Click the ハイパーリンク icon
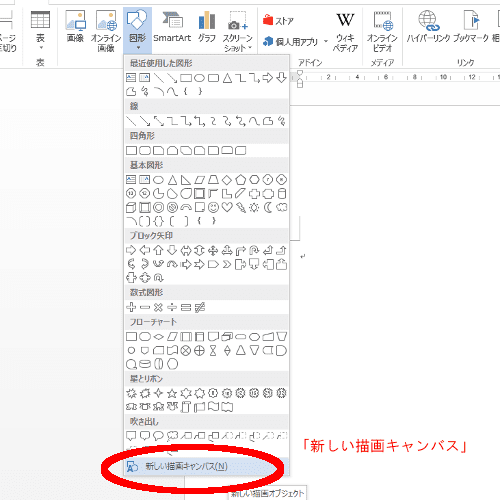 click(428, 27)
